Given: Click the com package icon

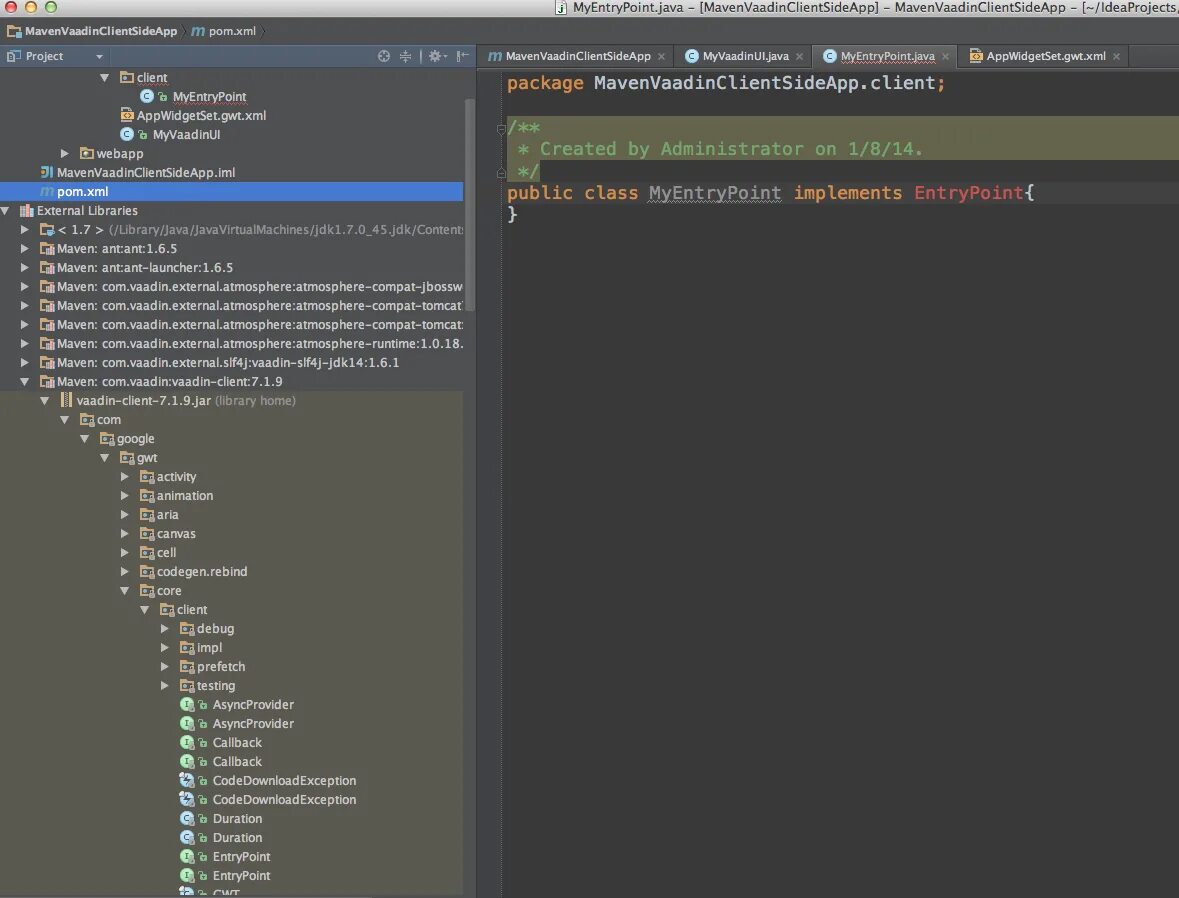Looking at the screenshot, I should point(86,420).
